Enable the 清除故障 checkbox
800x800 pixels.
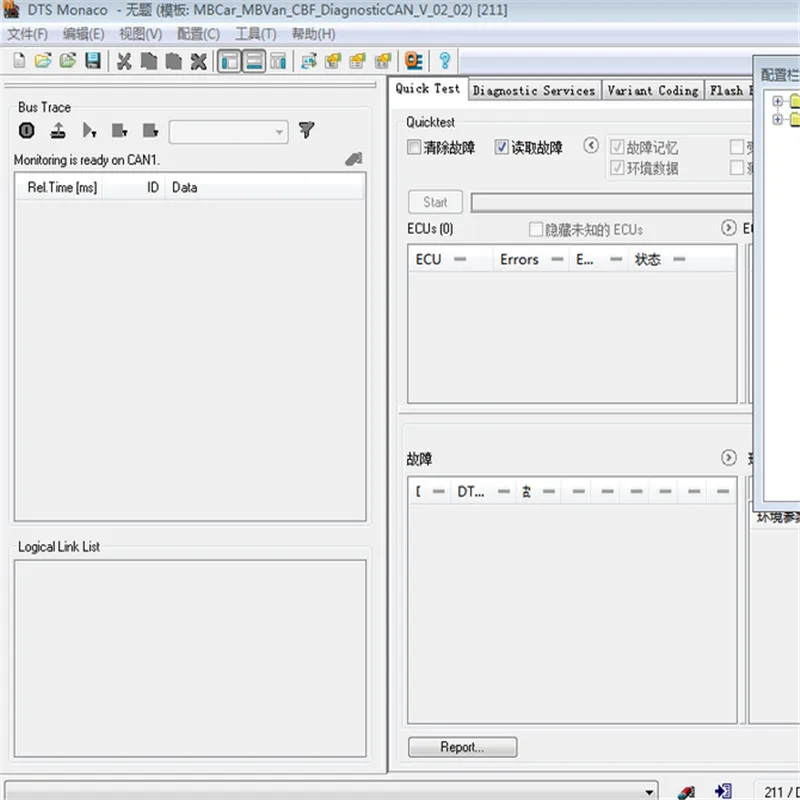[414, 147]
